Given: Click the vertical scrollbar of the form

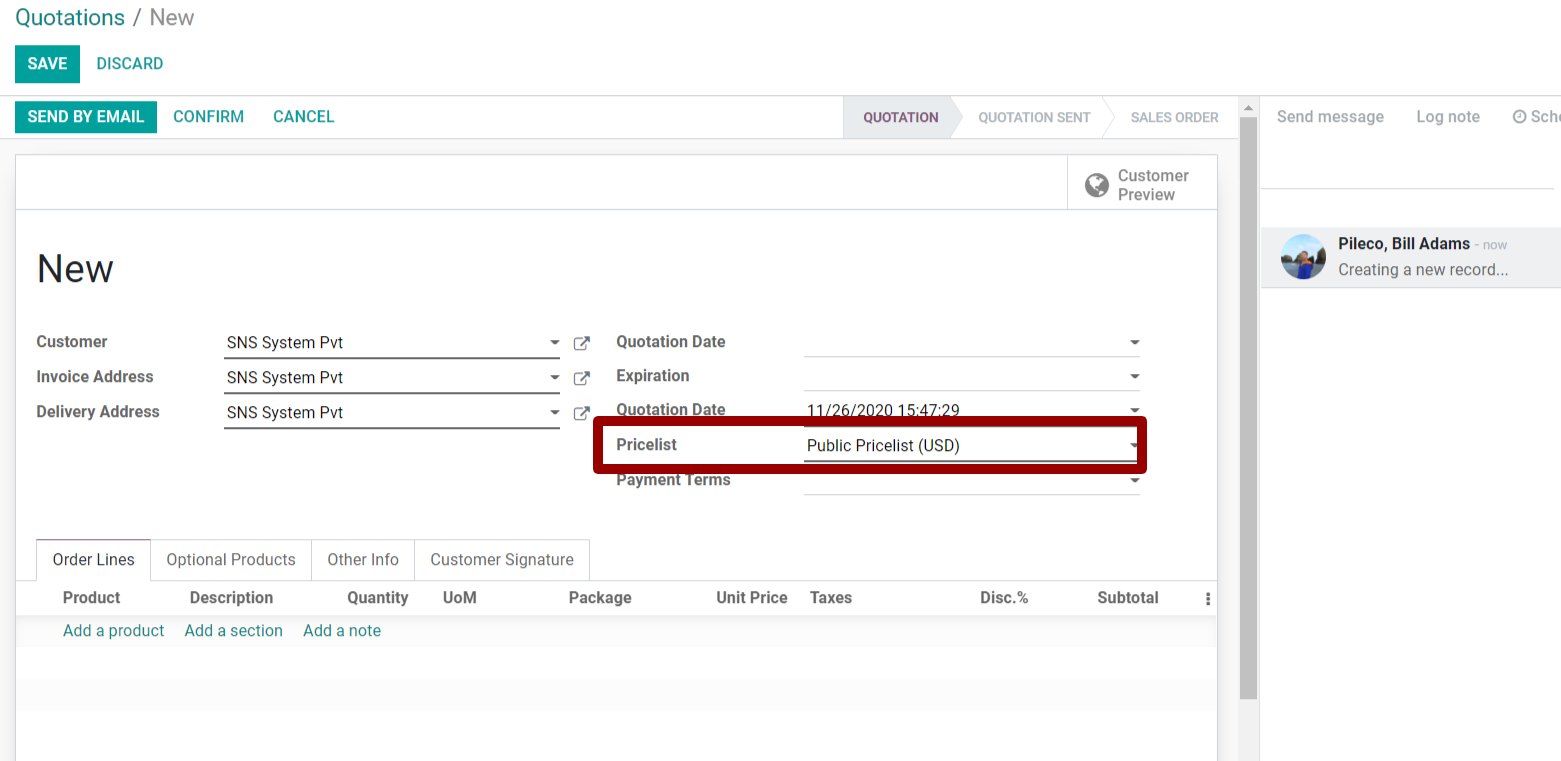Looking at the screenshot, I should coord(1248,400).
